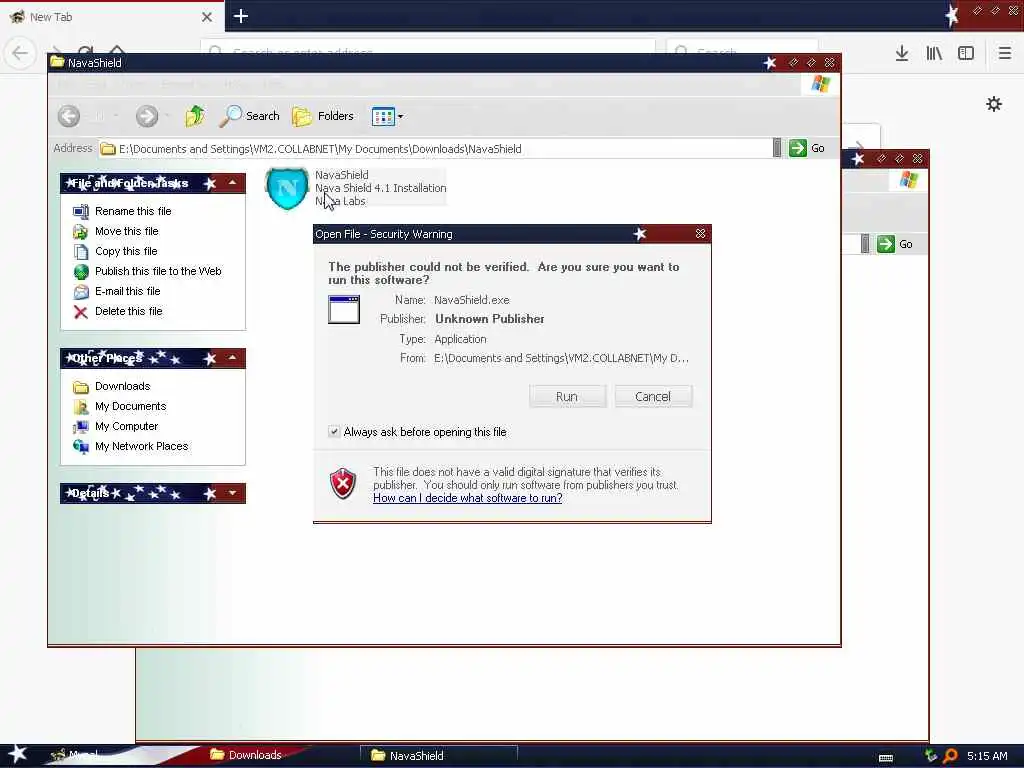The width and height of the screenshot is (1024, 768).
Task: Close the New Tab browser tab
Action: point(207,17)
